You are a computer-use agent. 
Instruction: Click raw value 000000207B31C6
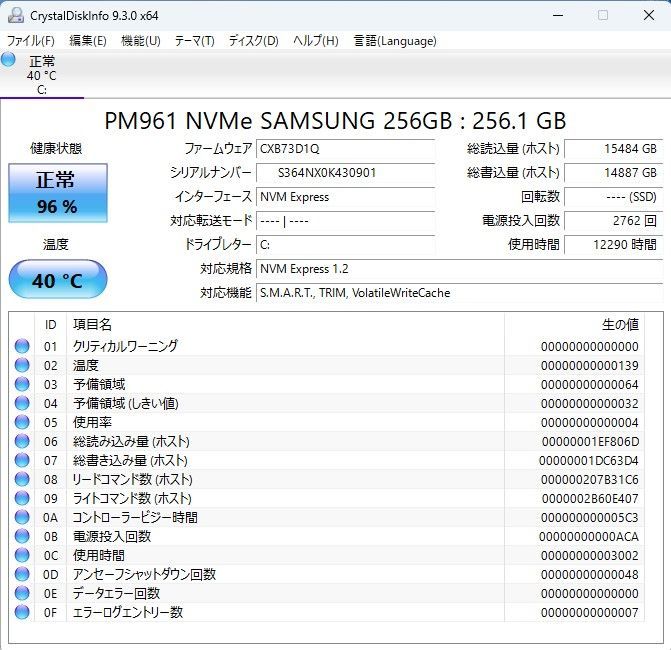590,479
